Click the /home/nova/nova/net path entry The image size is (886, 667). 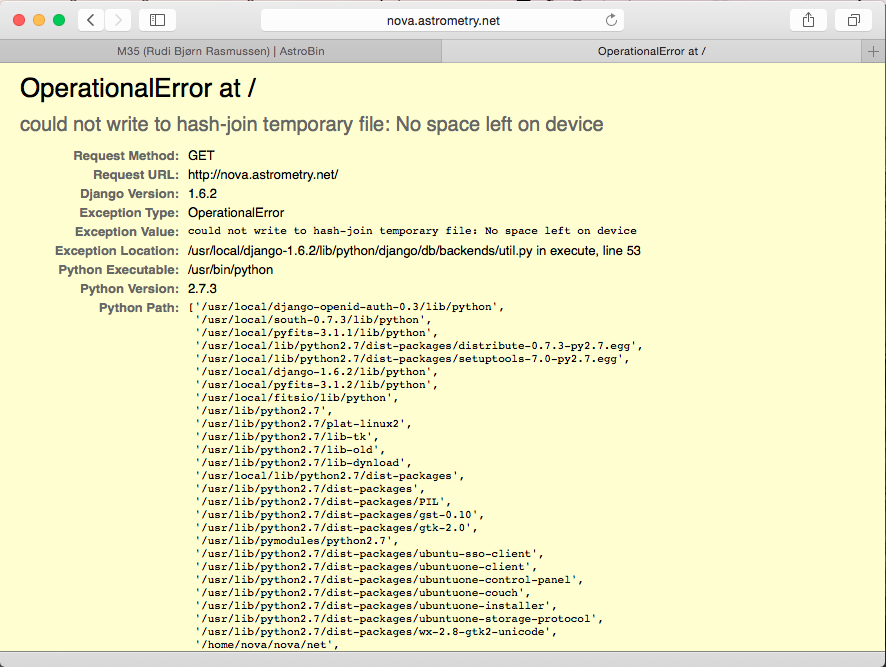(267, 645)
